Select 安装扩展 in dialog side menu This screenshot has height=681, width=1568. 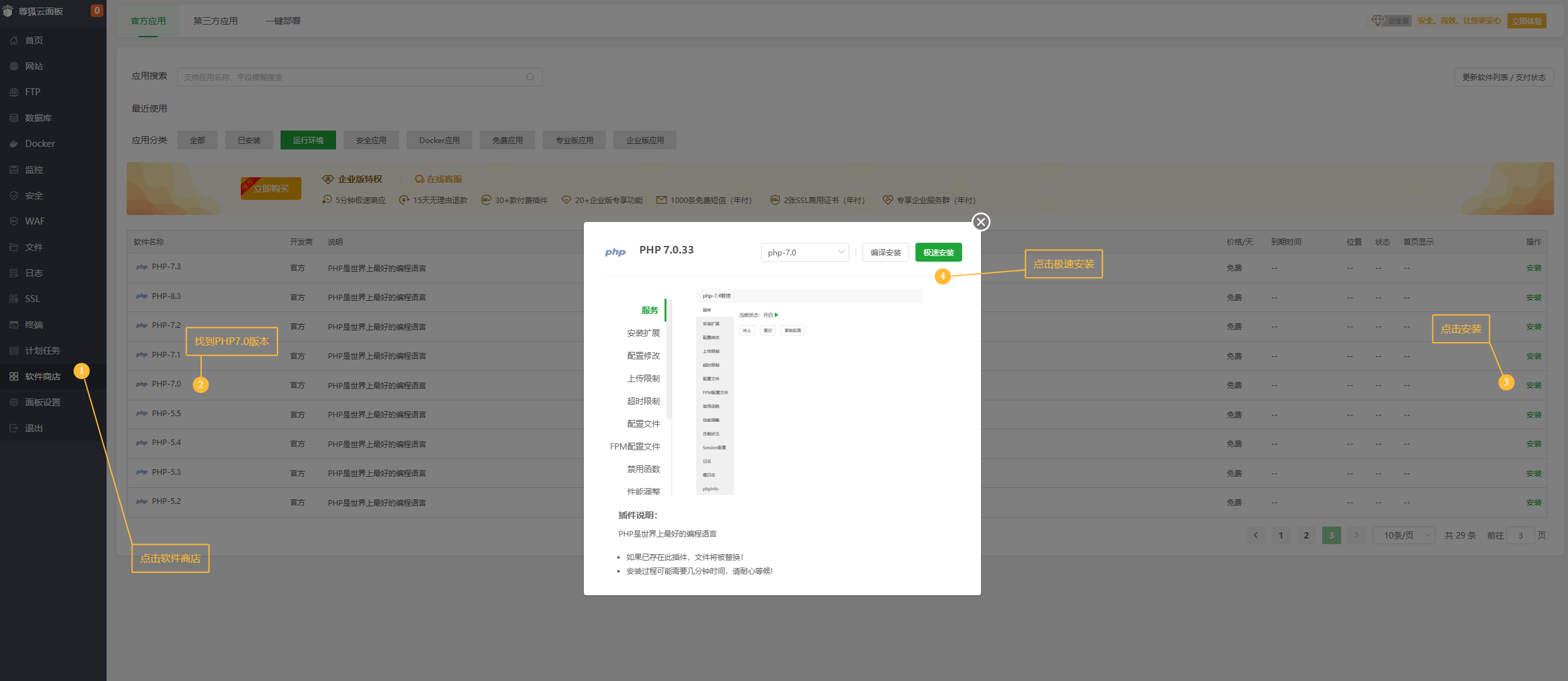pos(643,333)
